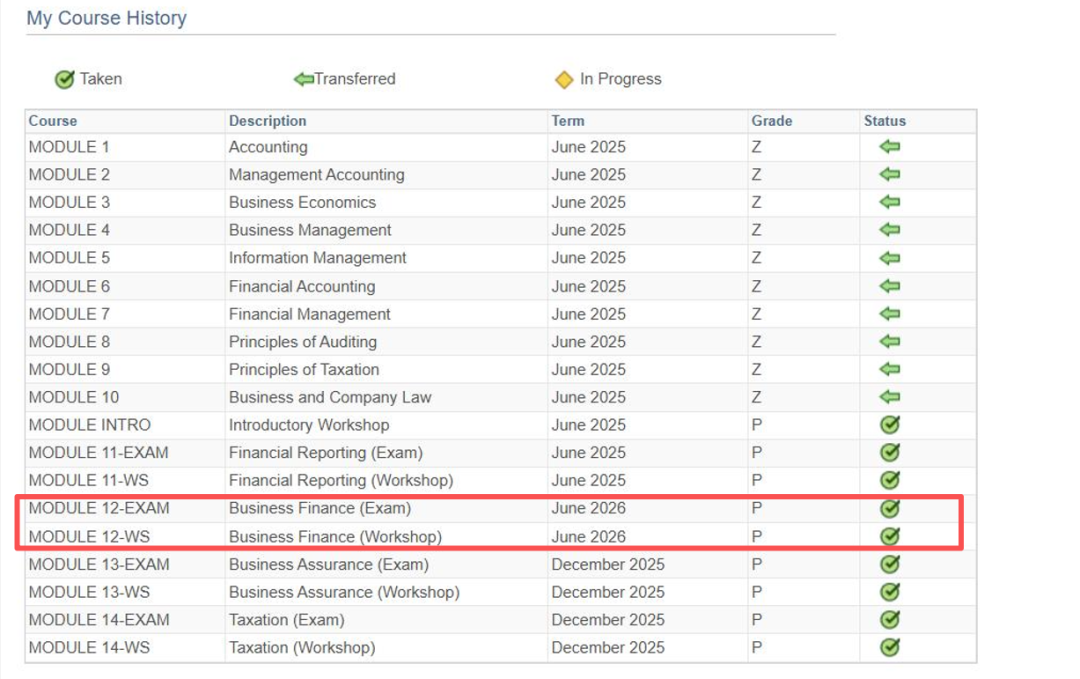Click the taken checkmark for MODULE 14-EXAM
The width and height of the screenshot is (1080, 679).
(890, 619)
